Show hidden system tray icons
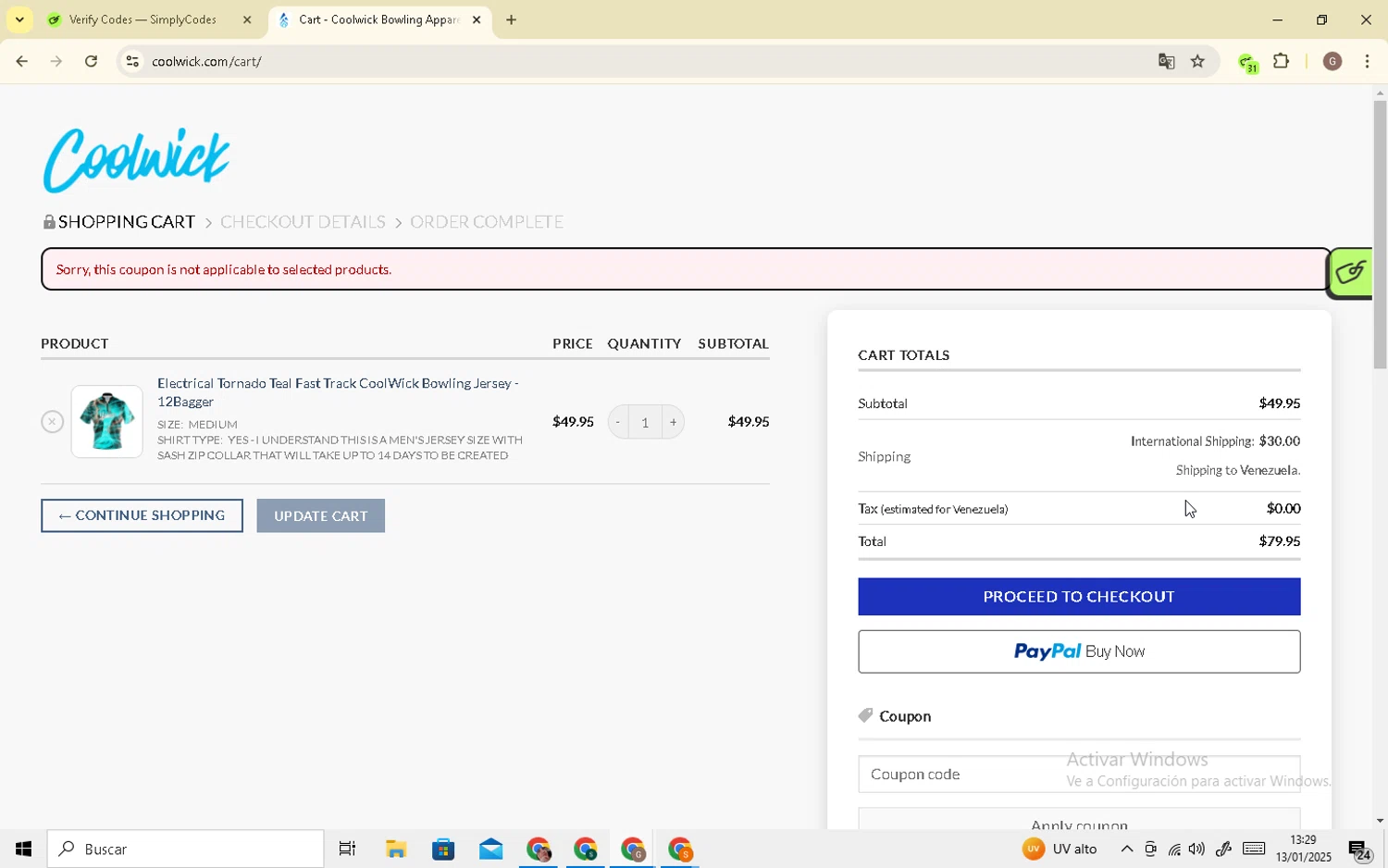The height and width of the screenshot is (868, 1388). point(1126,849)
